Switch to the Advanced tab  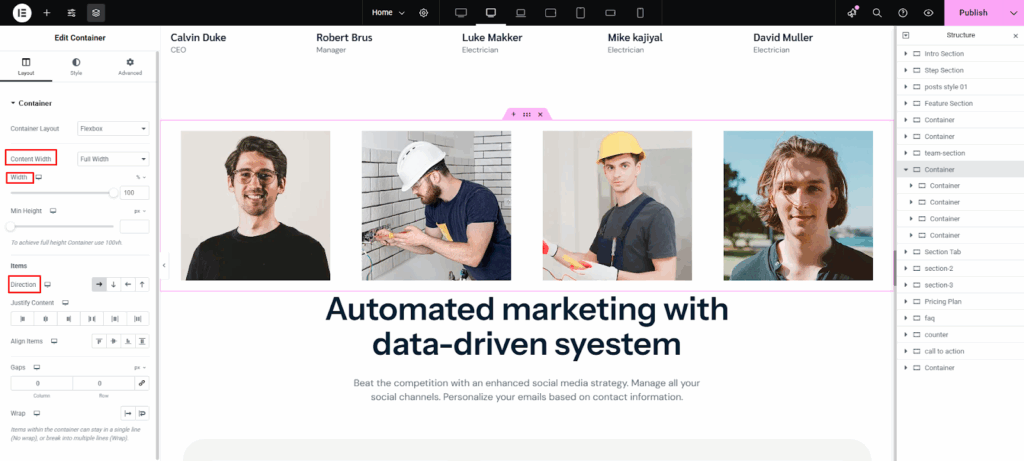(x=130, y=67)
